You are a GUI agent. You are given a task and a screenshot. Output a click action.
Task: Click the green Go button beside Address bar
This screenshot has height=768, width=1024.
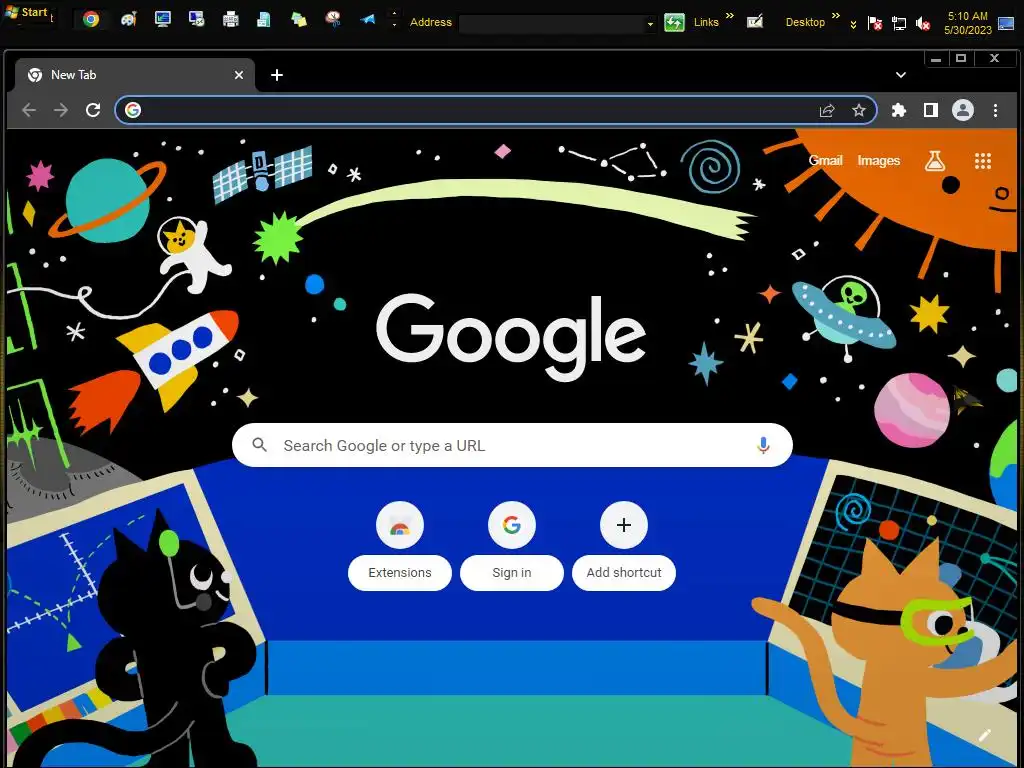tap(674, 22)
